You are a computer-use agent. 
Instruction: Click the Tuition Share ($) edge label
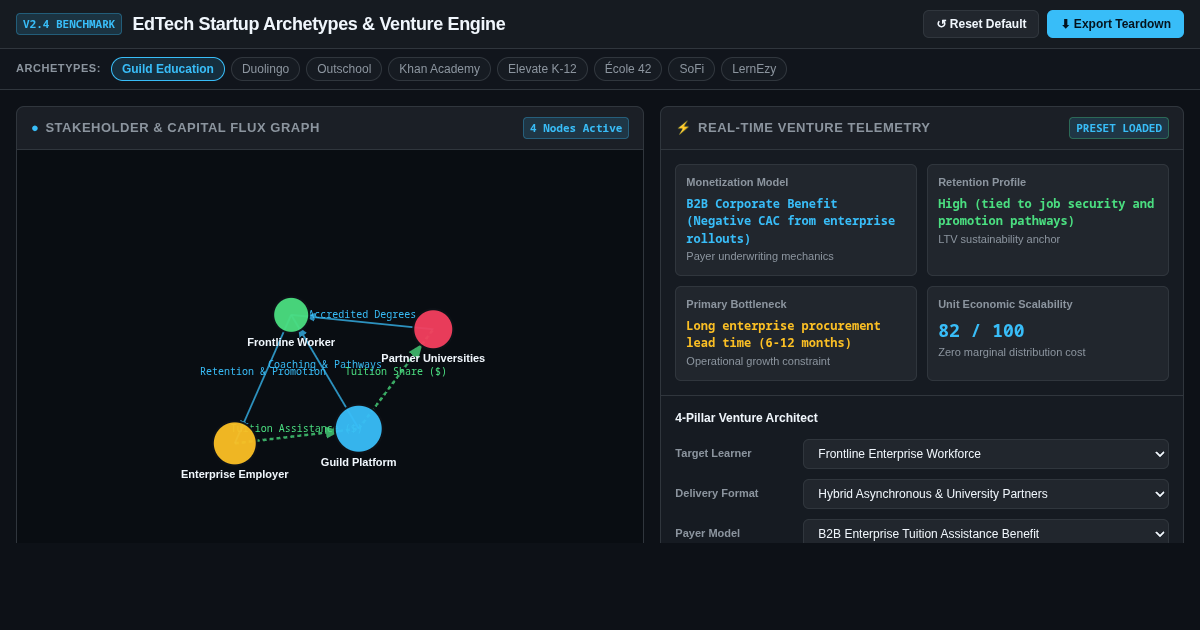tap(396, 372)
